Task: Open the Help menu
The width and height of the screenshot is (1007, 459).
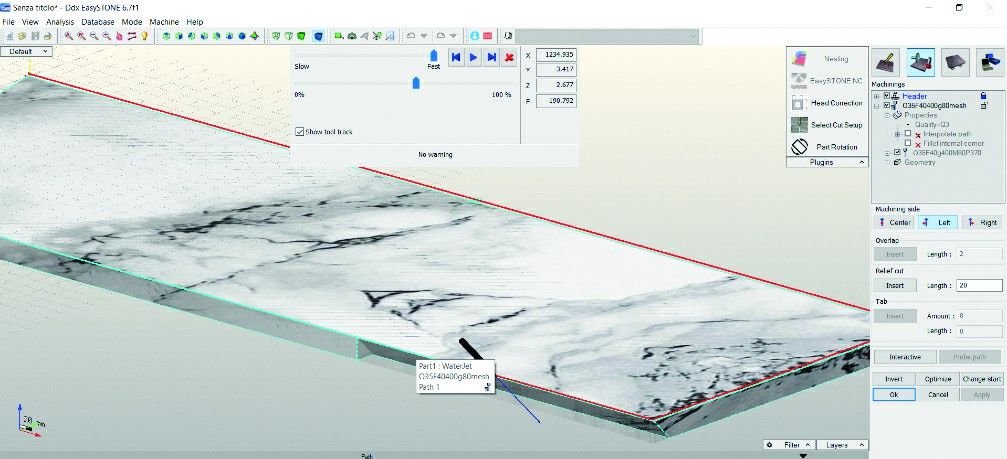Action: (x=195, y=22)
